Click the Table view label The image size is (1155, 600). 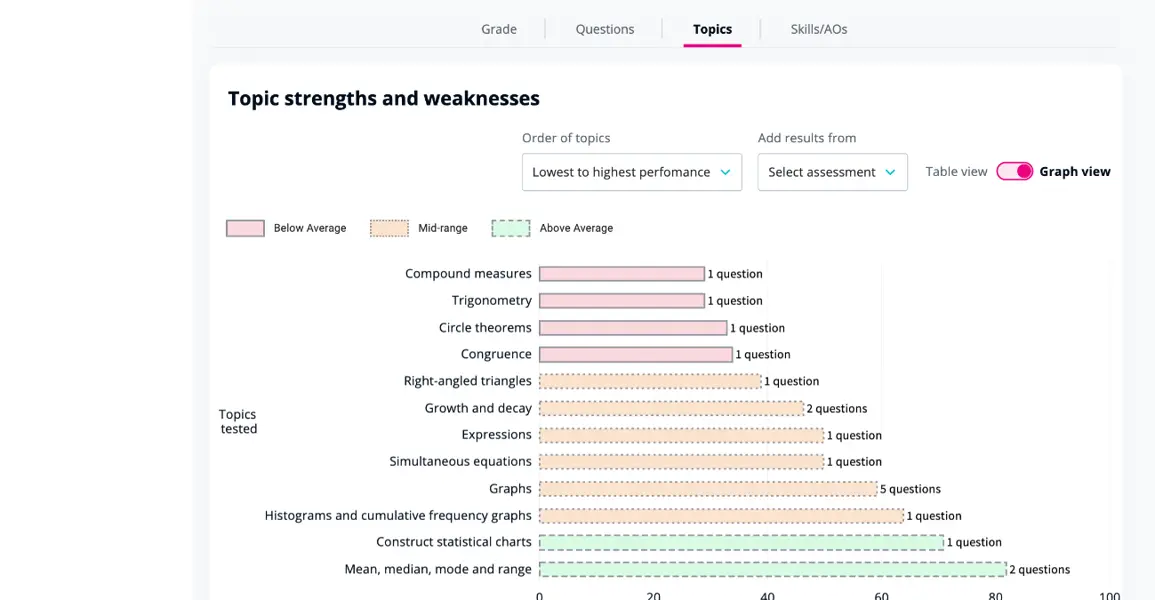(x=956, y=172)
